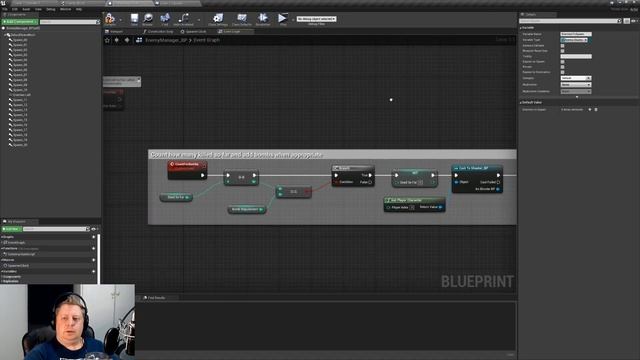The width and height of the screenshot is (640, 360).
Task: Click the Tooltip text field
Action: [x=576, y=56]
